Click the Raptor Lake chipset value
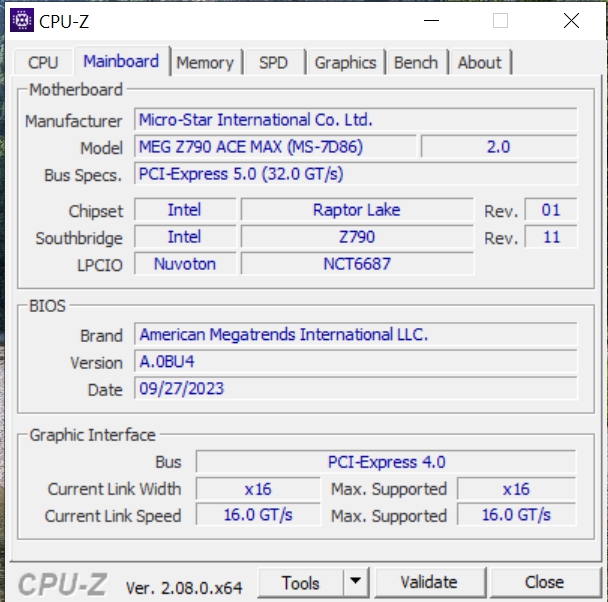The image size is (608, 602). pyautogui.click(x=357, y=210)
